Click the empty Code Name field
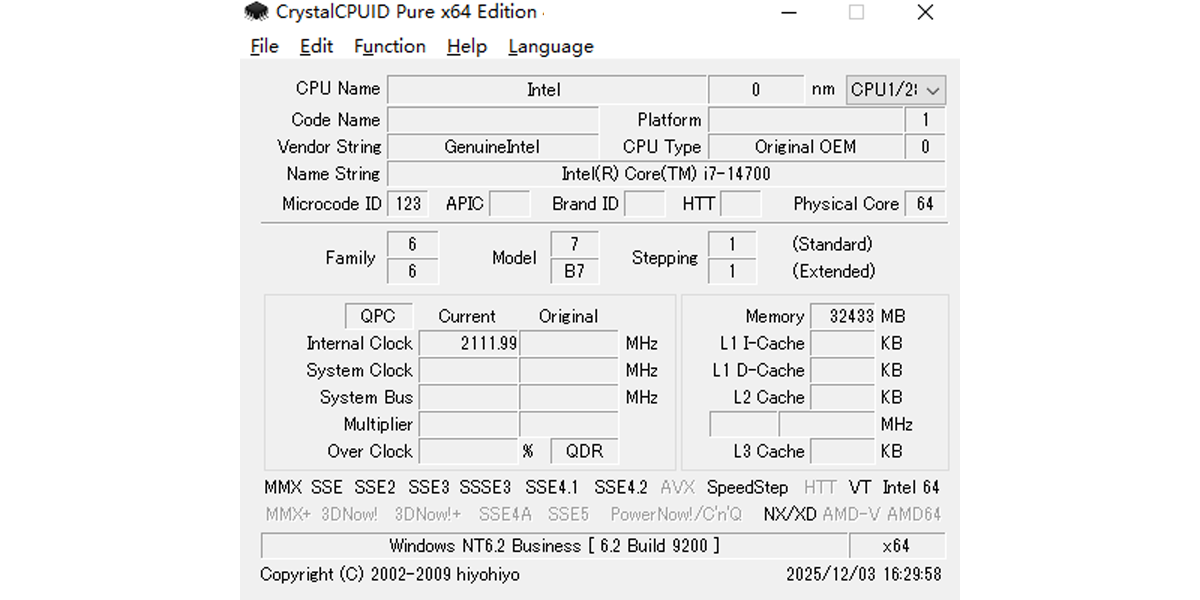The width and height of the screenshot is (1200, 600). 492,120
